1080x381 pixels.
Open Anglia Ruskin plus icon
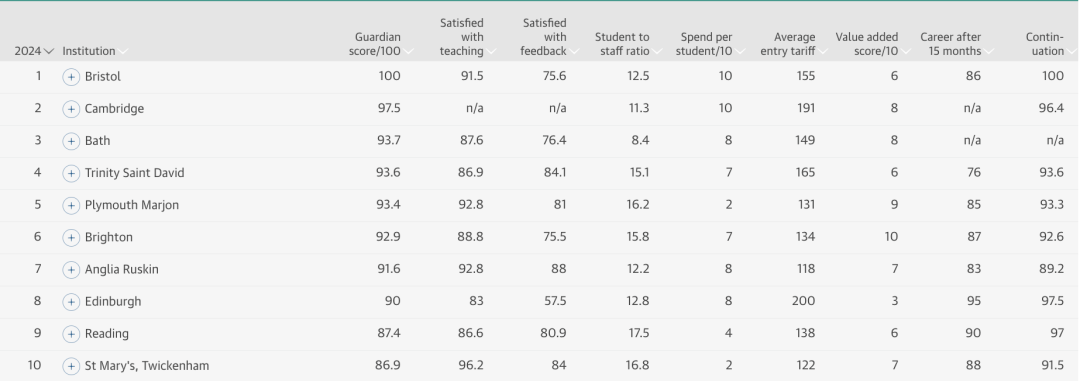pyautogui.click(x=71, y=270)
